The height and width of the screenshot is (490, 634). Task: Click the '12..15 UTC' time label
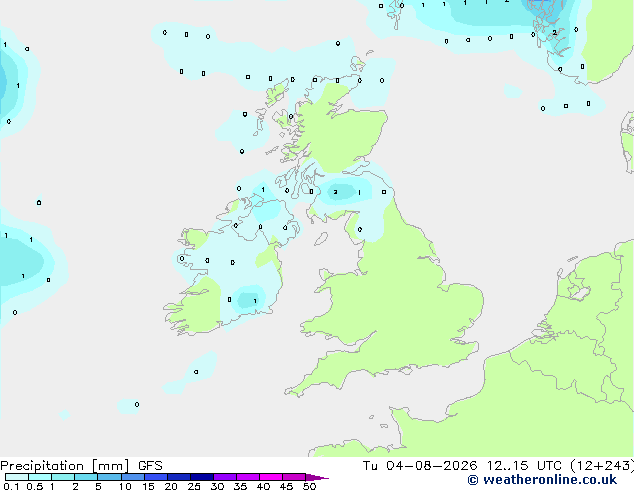point(524,466)
